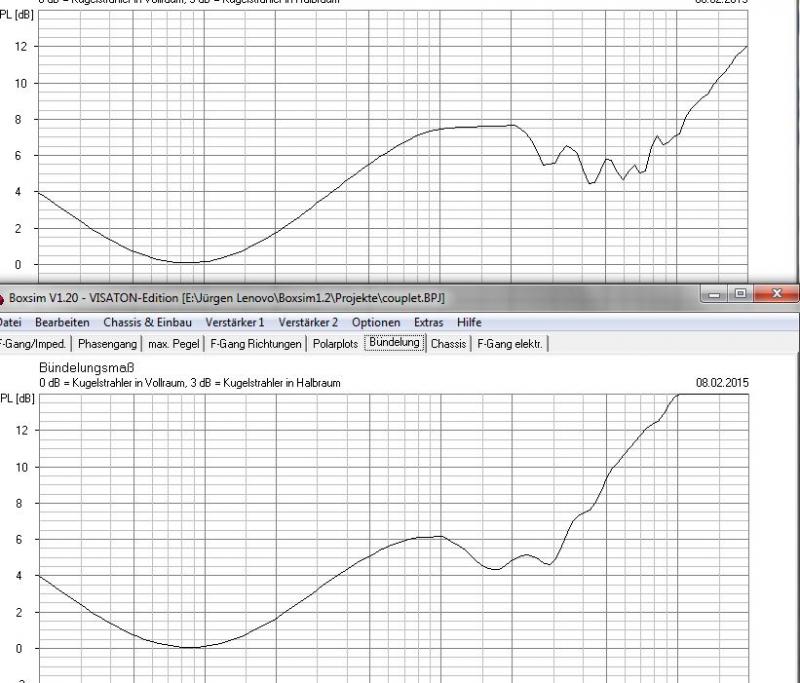Click the Boxsim V1.20 window title text
The height and width of the screenshot is (683, 800).
[x=227, y=298]
